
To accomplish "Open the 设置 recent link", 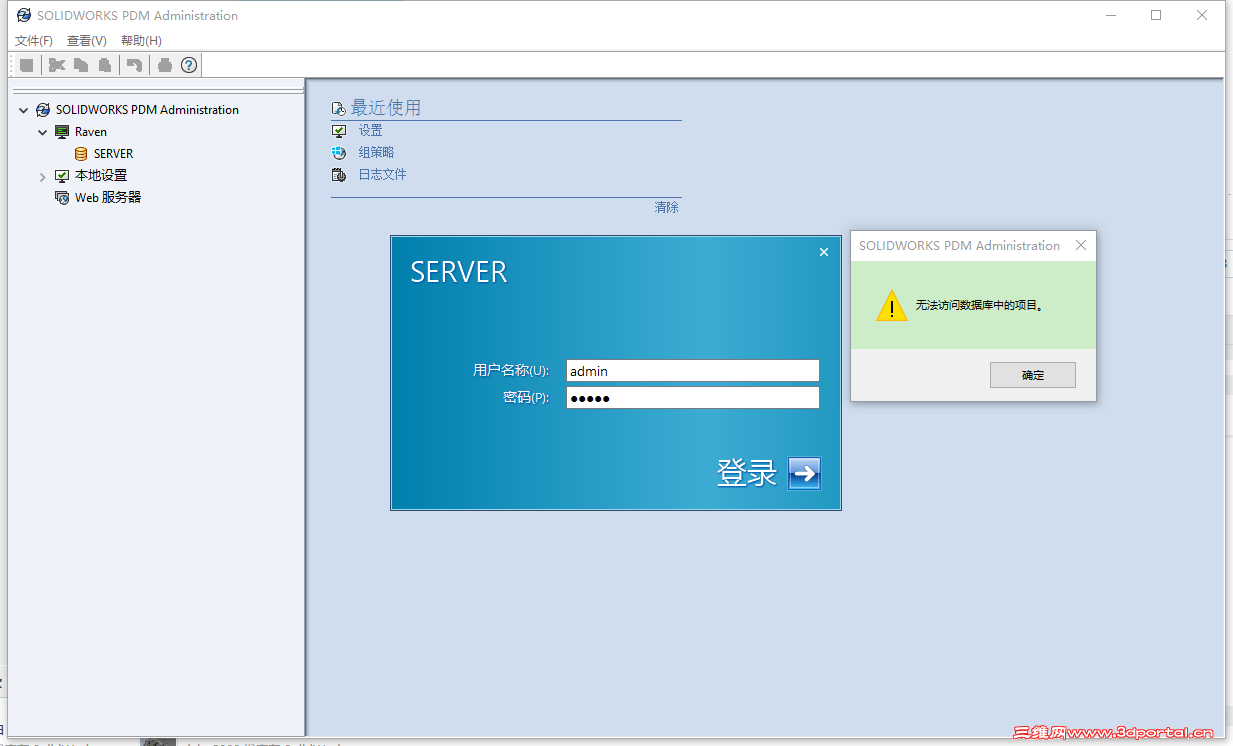I will click(371, 131).
